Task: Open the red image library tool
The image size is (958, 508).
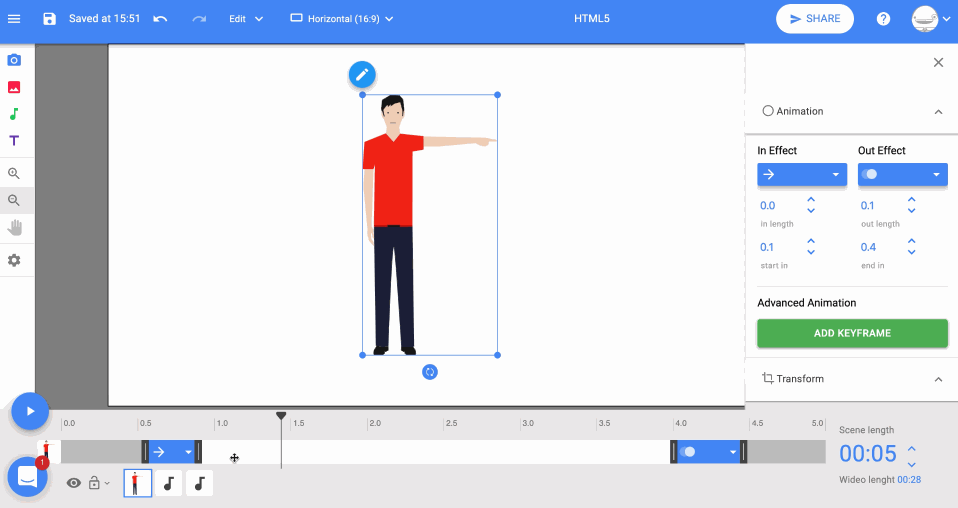Action: [x=14, y=87]
